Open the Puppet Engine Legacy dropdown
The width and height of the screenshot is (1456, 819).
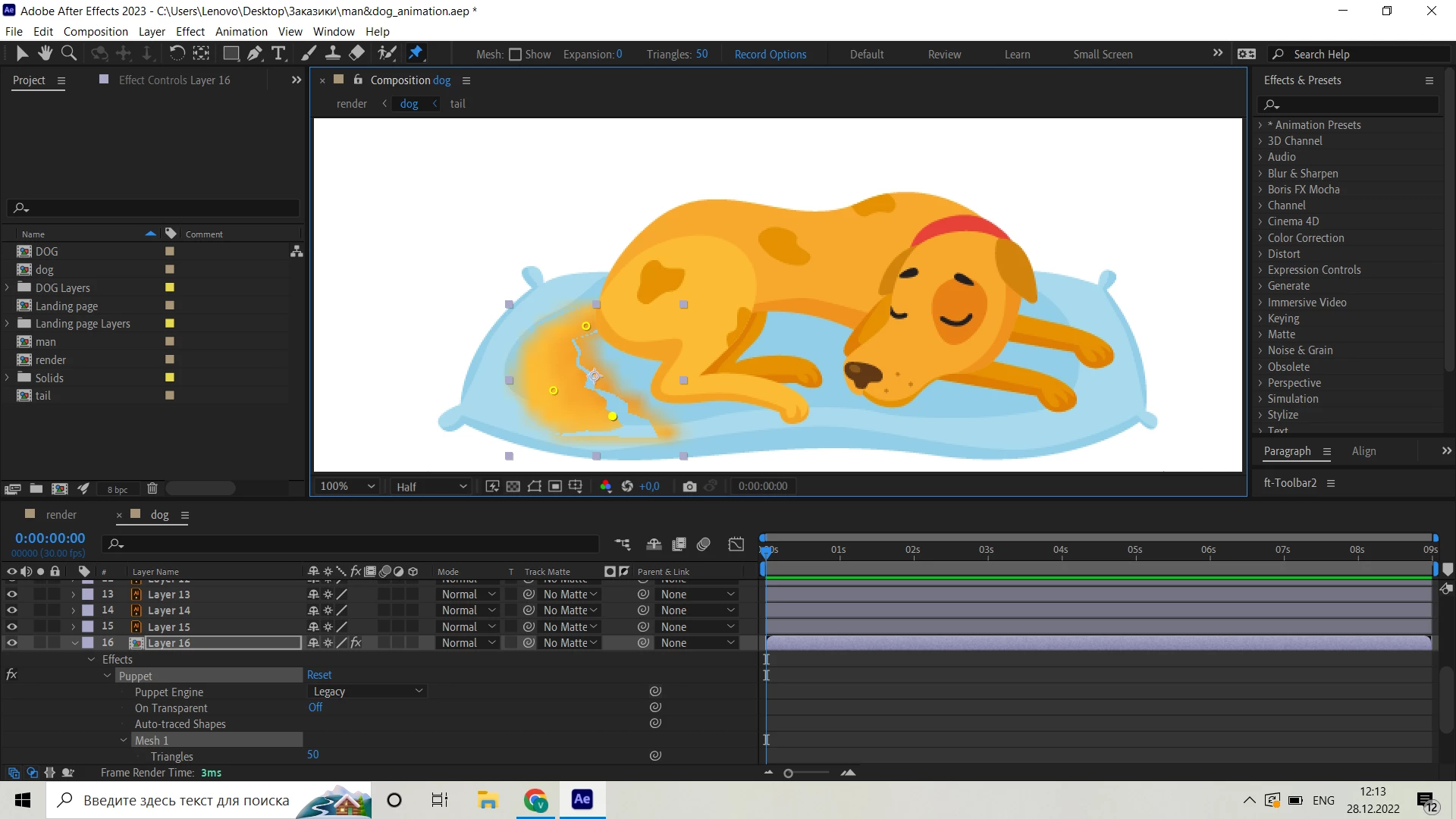tap(368, 692)
